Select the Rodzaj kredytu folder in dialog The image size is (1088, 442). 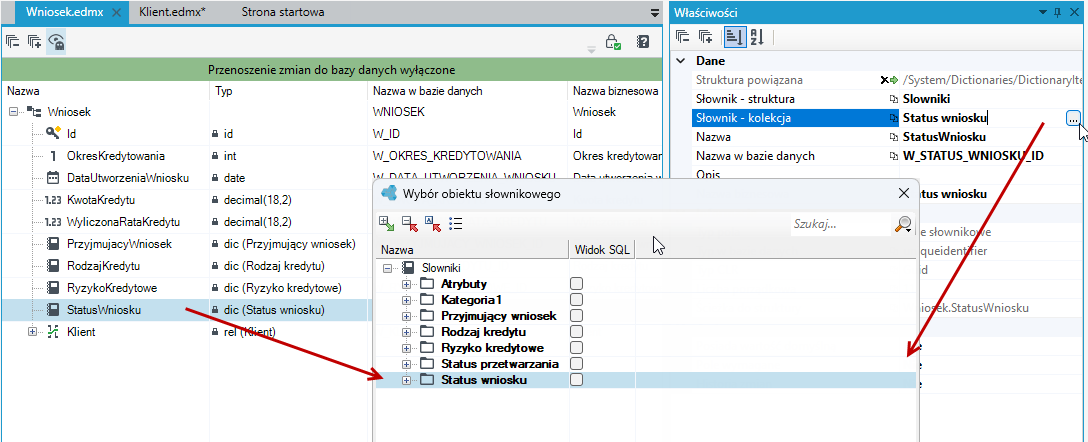coord(483,332)
